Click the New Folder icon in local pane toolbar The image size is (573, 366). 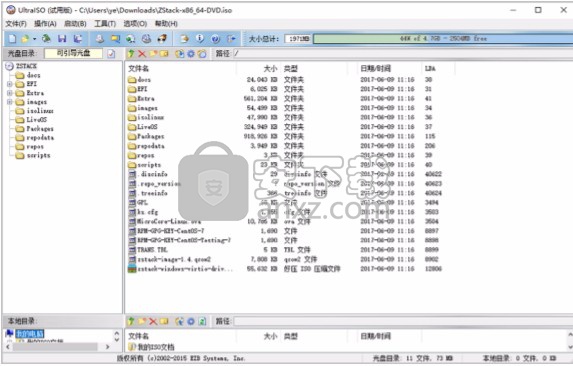click(142, 321)
